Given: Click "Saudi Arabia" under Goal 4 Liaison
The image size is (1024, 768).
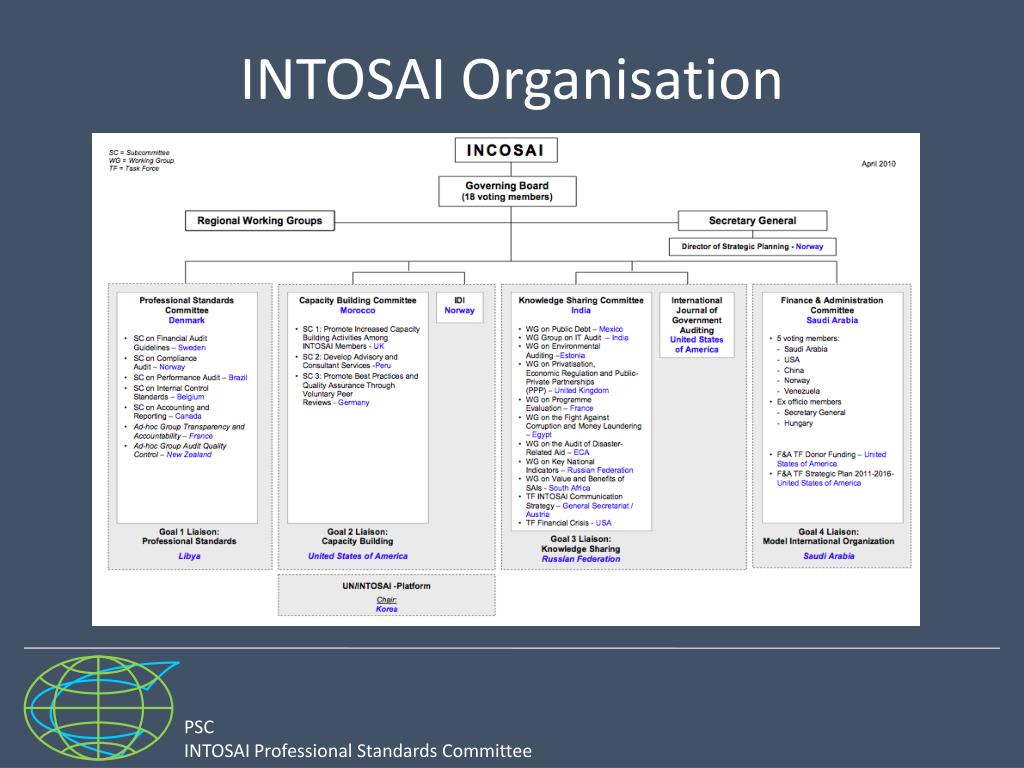Looking at the screenshot, I should tap(829, 556).
